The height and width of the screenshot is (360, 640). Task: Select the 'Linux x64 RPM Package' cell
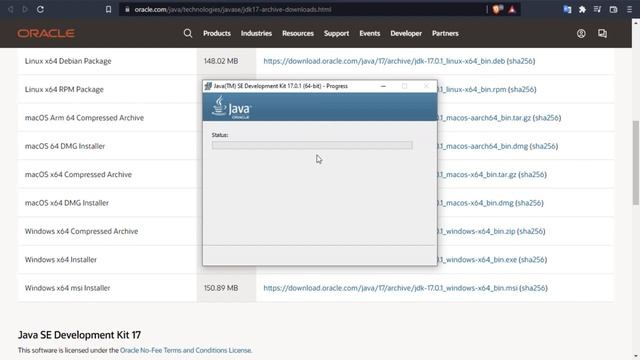click(107, 89)
